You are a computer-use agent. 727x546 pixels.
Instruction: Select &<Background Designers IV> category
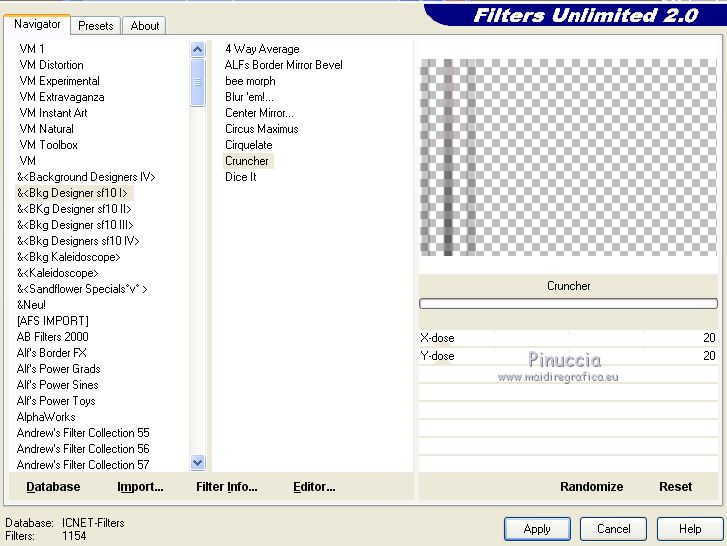(x=86, y=177)
